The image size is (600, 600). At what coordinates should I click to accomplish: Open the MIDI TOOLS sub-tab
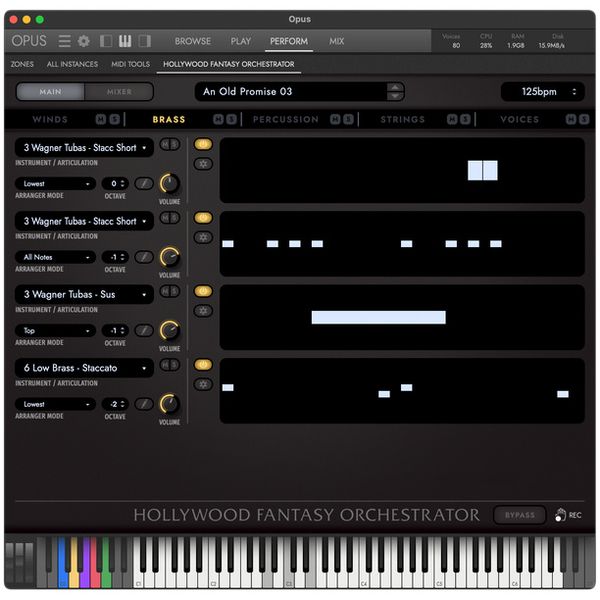pos(130,64)
